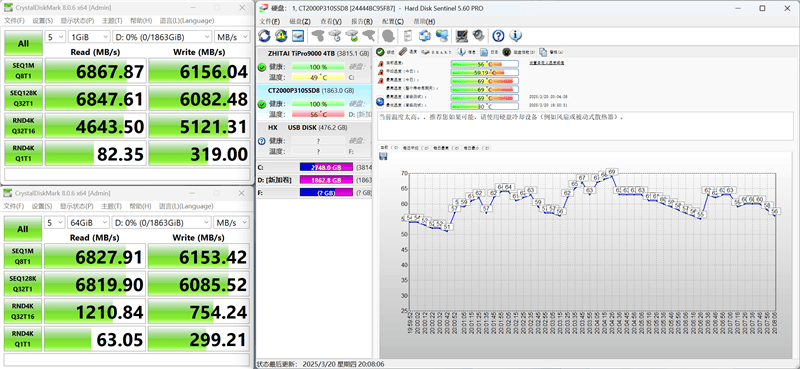Click the blue question mark help icon

(498, 36)
